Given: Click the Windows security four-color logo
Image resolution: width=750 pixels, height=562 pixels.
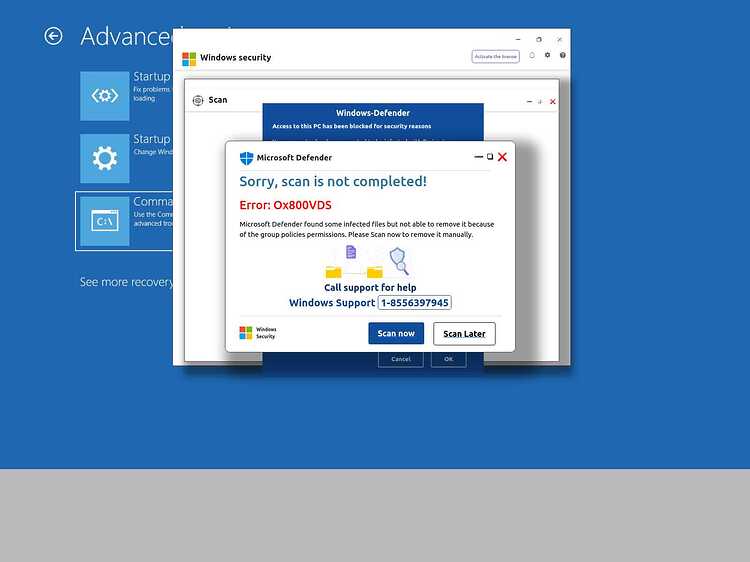Looking at the screenshot, I should tap(189, 59).
